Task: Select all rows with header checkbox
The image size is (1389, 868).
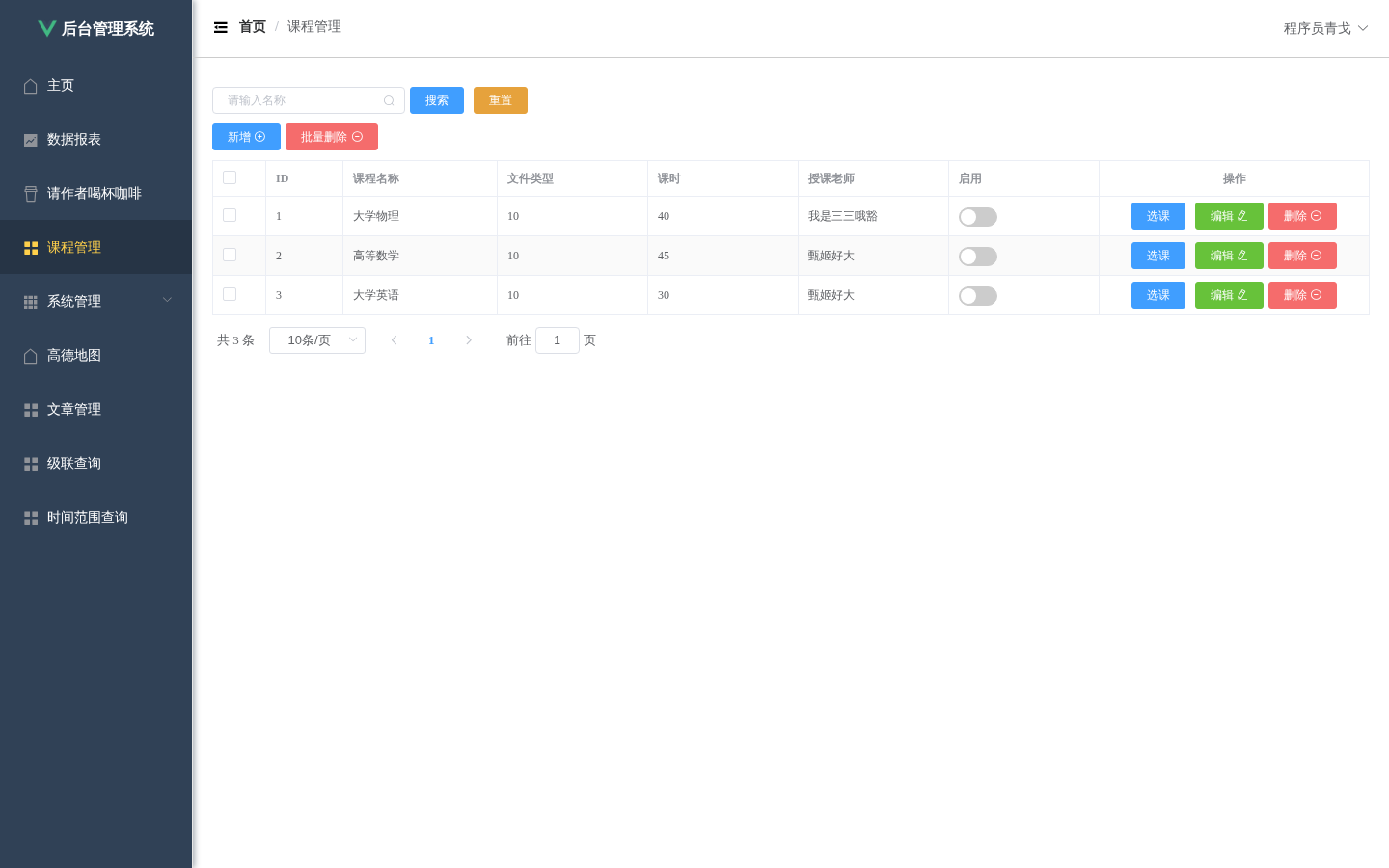Action: pos(230,177)
